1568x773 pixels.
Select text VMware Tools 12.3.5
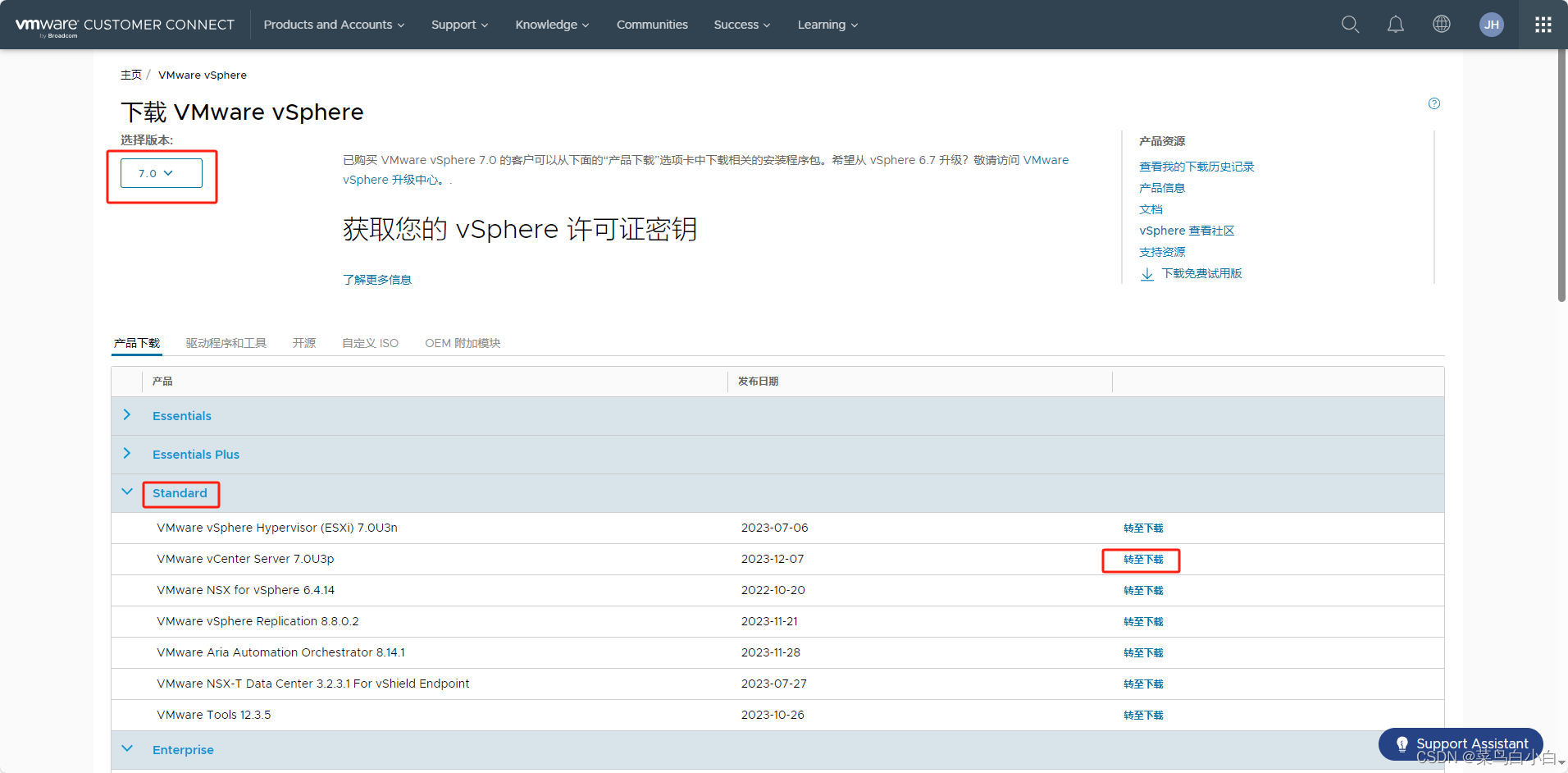[214, 715]
